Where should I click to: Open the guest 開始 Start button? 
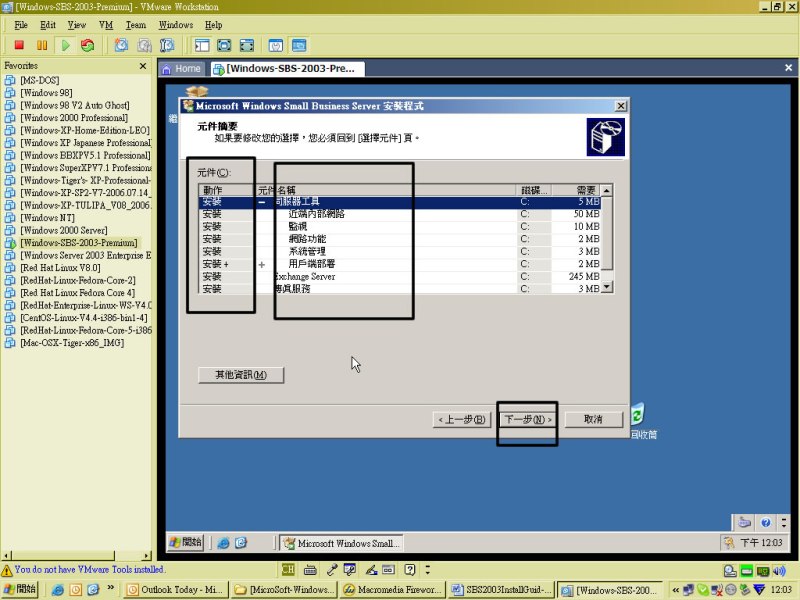pos(186,543)
